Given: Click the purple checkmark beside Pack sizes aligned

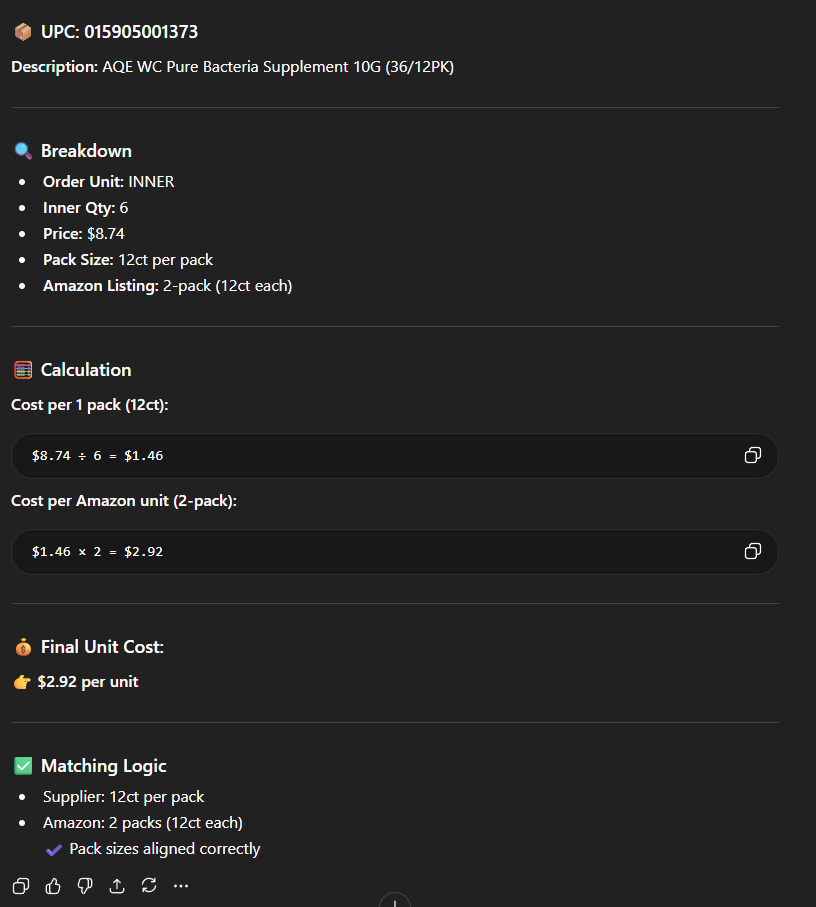Looking at the screenshot, I should [54, 849].
